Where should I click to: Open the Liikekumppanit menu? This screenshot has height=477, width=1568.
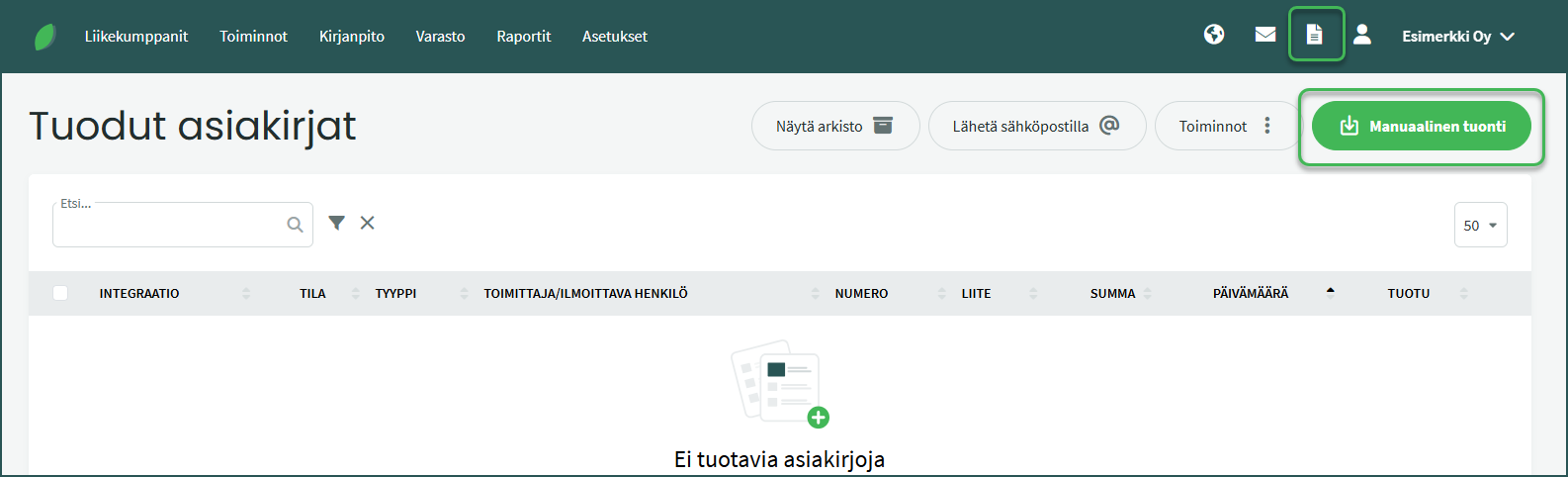pyautogui.click(x=136, y=37)
